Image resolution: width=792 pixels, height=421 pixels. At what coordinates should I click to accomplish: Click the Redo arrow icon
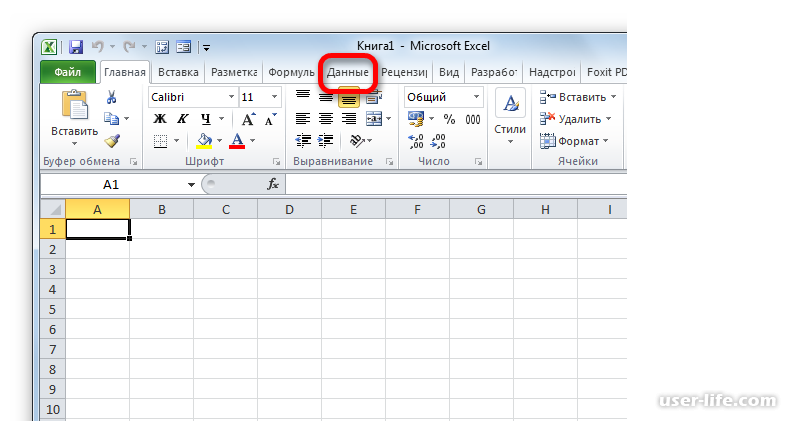coord(129,47)
